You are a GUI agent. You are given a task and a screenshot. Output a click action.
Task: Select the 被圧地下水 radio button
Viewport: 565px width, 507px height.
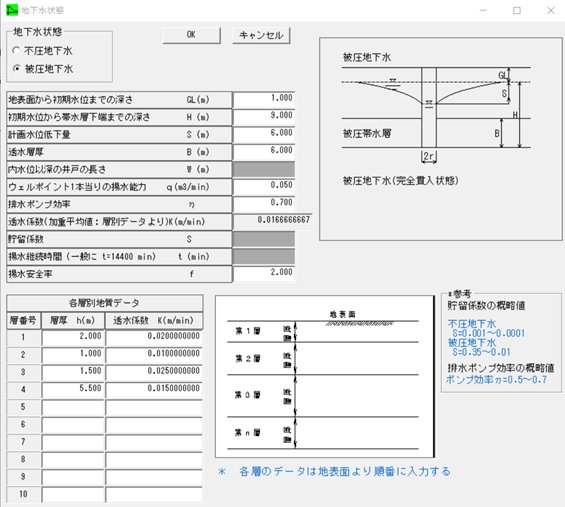(16, 68)
